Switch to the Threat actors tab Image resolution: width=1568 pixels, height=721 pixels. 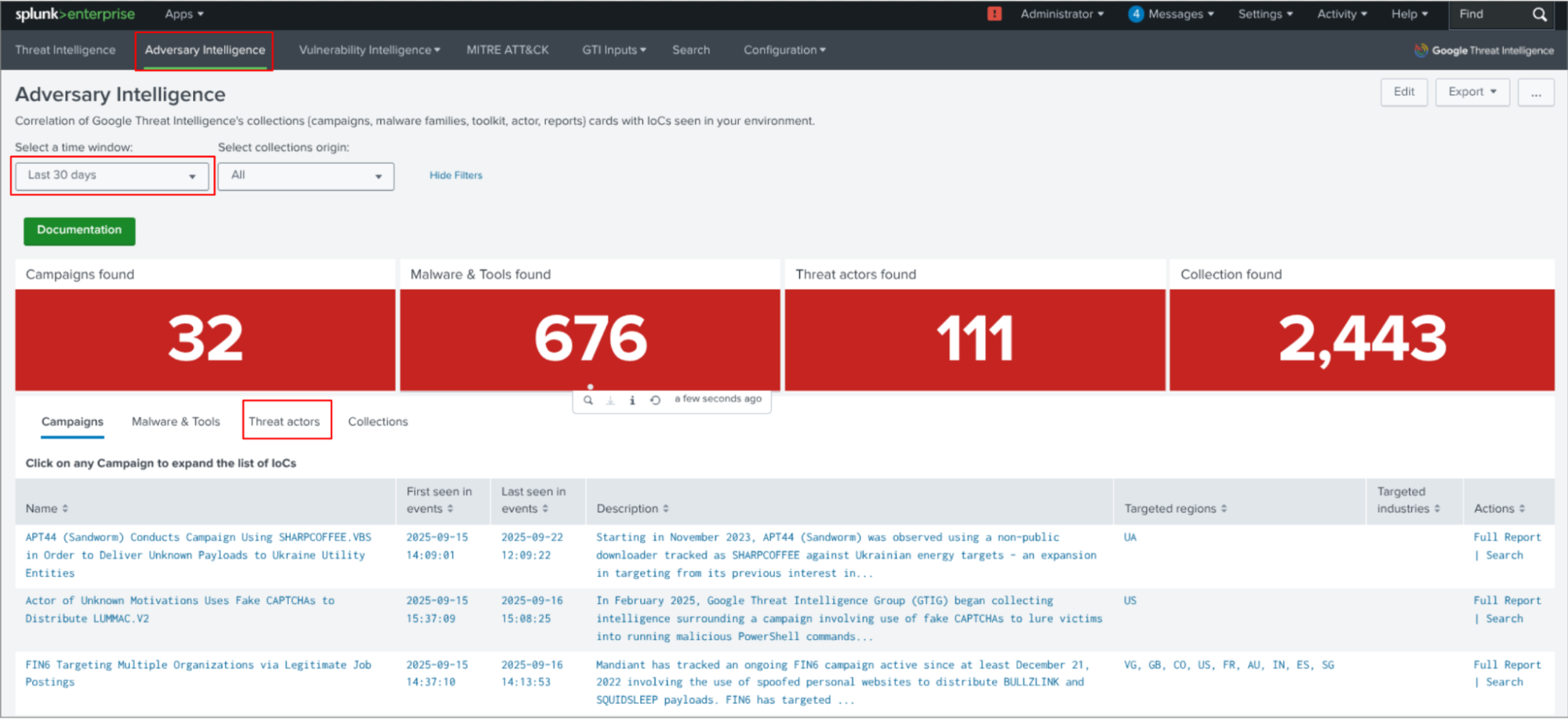[284, 422]
